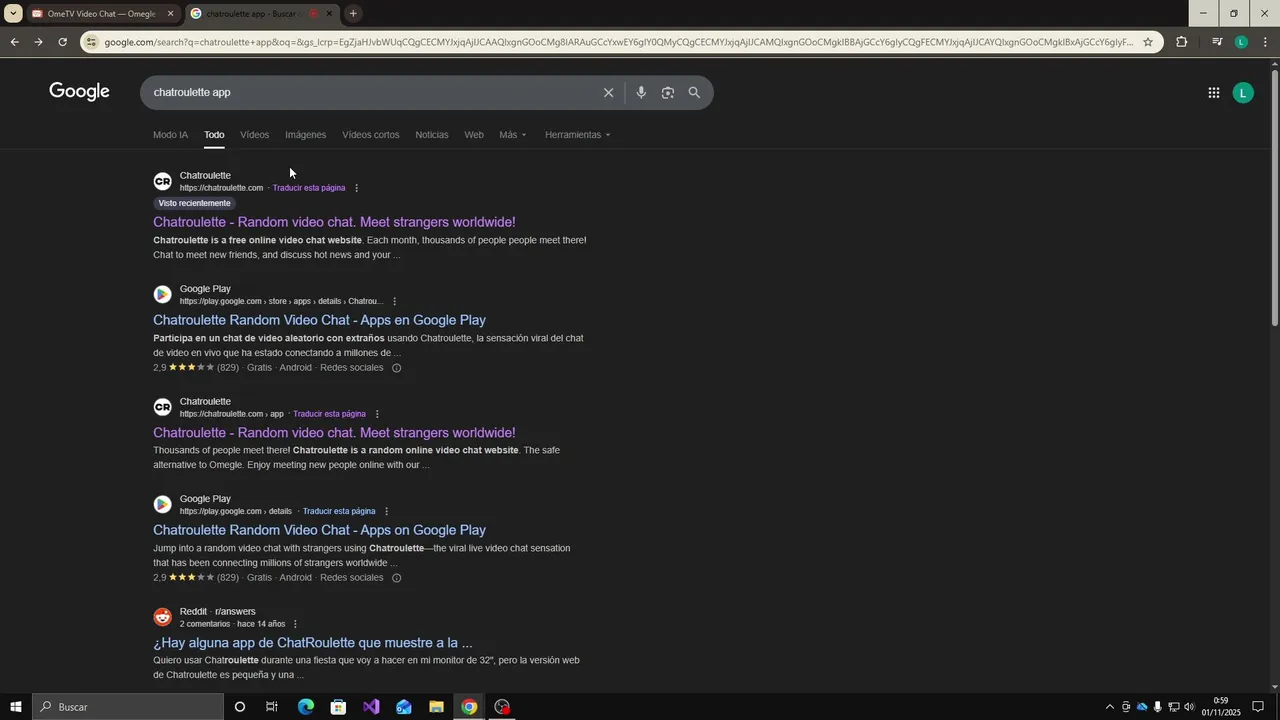Open the Google account avatar

(x=1243, y=93)
